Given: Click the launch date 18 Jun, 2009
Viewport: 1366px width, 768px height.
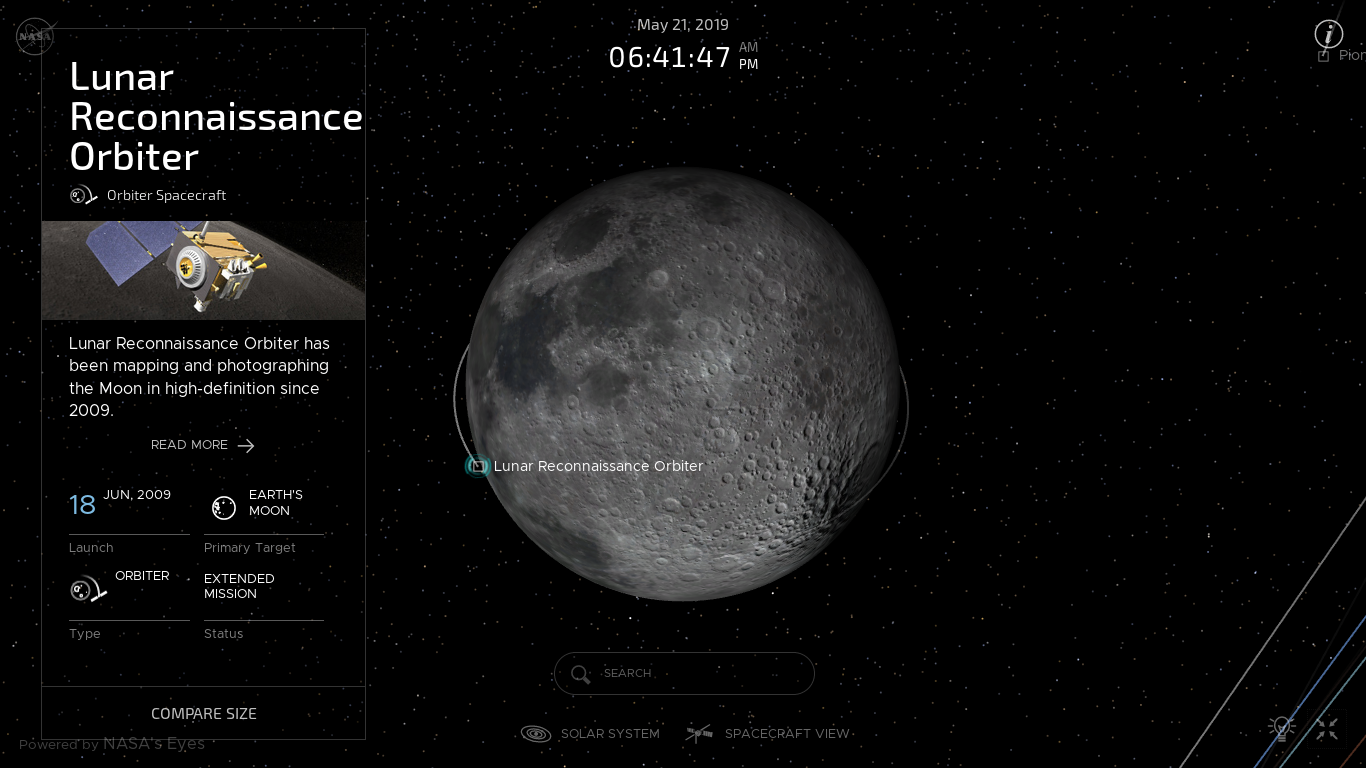Looking at the screenshot, I should coord(120,503).
